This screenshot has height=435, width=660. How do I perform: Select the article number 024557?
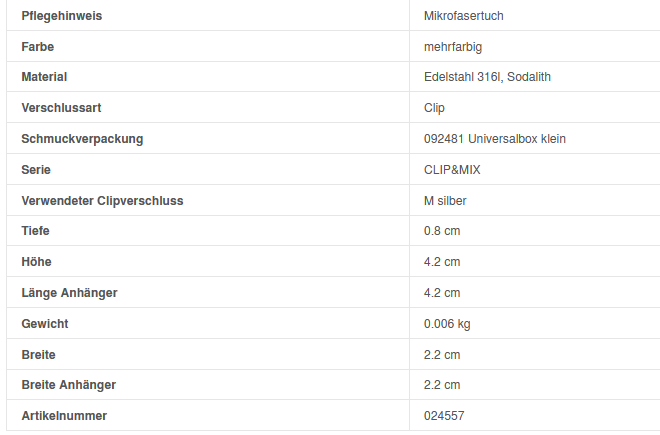(444, 416)
